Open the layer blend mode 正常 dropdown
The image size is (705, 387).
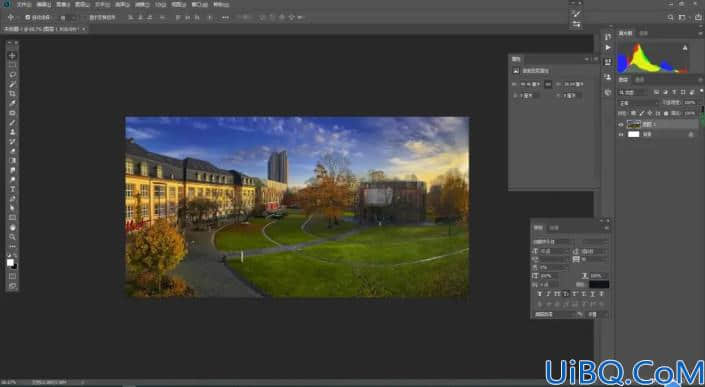(x=637, y=103)
